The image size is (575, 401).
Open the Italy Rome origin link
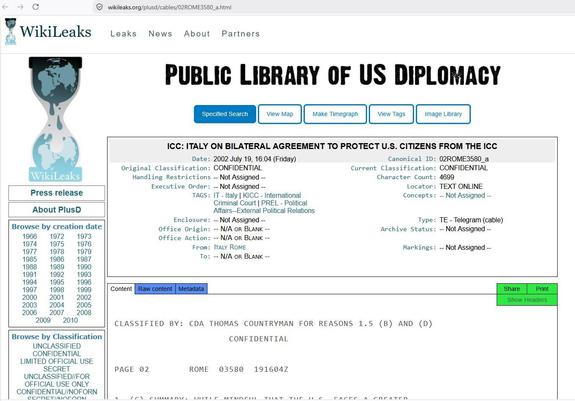[230, 247]
